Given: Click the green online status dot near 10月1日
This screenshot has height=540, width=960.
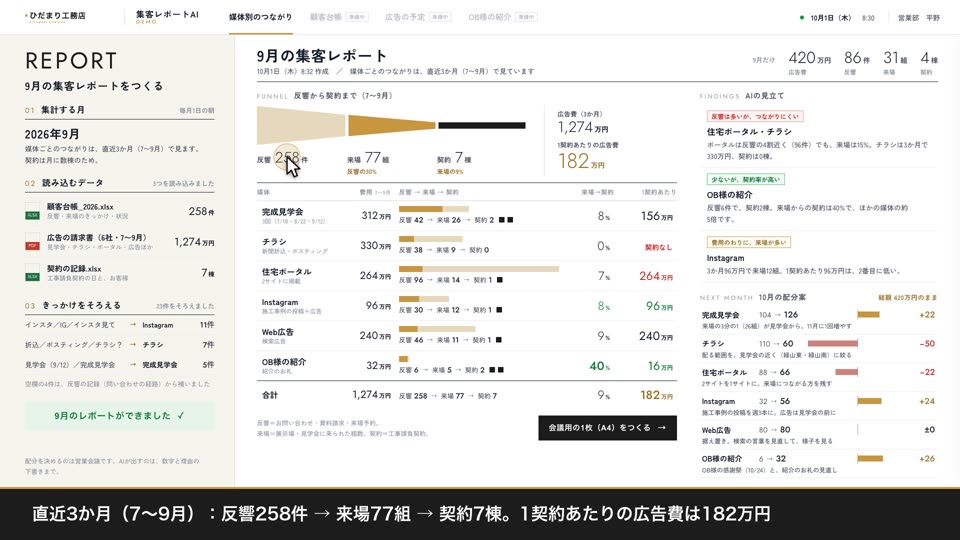Looking at the screenshot, I should click(801, 18).
